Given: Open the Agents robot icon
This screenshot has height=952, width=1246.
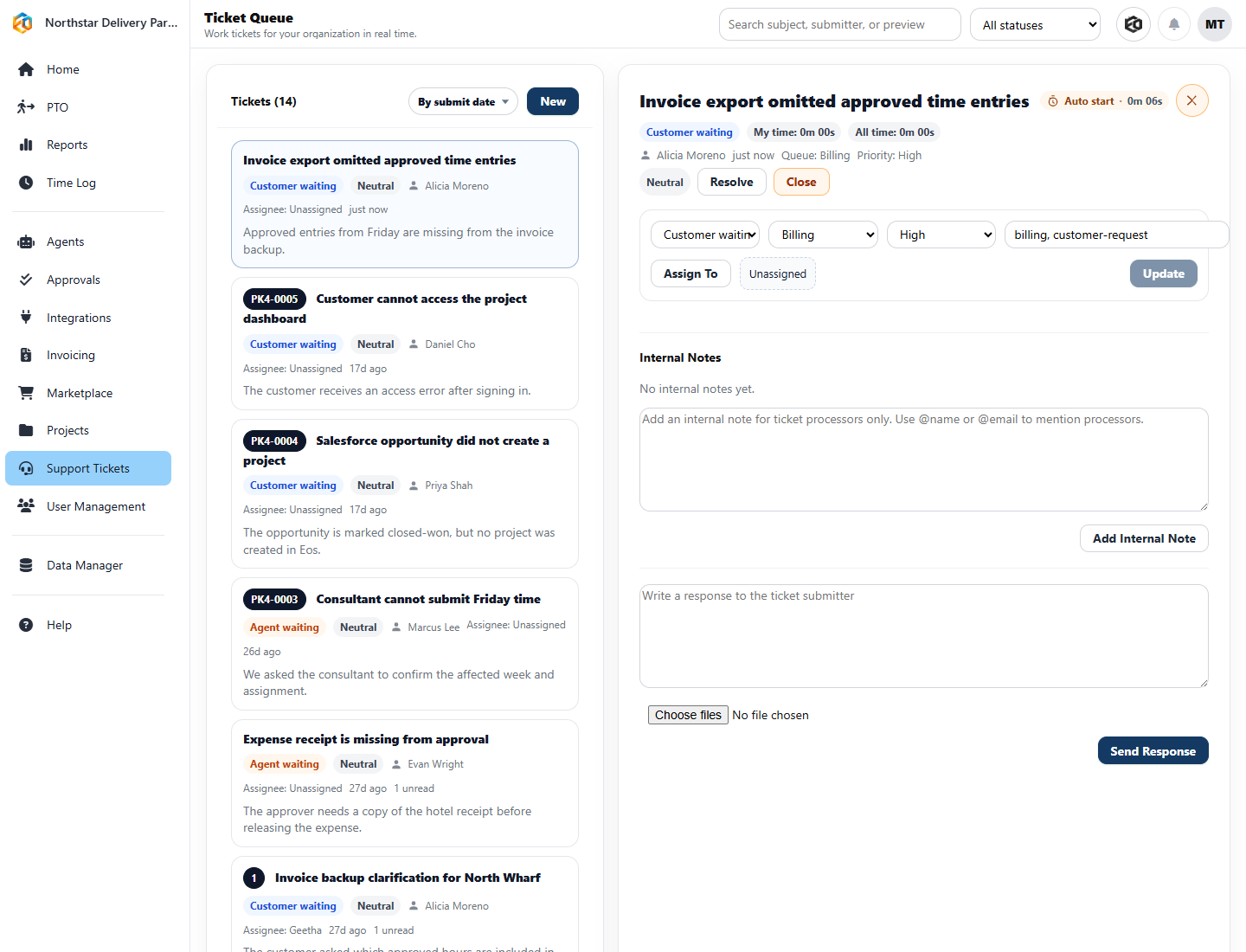Looking at the screenshot, I should pyautogui.click(x=26, y=241).
